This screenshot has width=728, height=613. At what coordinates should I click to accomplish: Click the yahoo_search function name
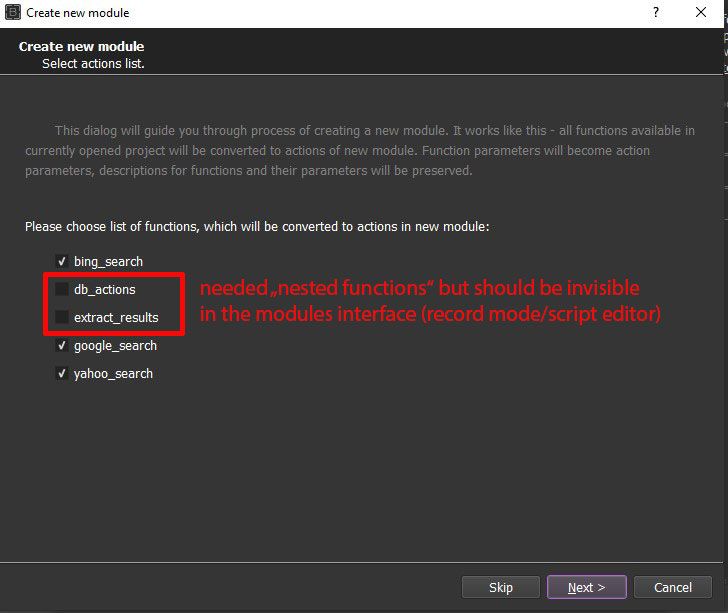point(113,374)
